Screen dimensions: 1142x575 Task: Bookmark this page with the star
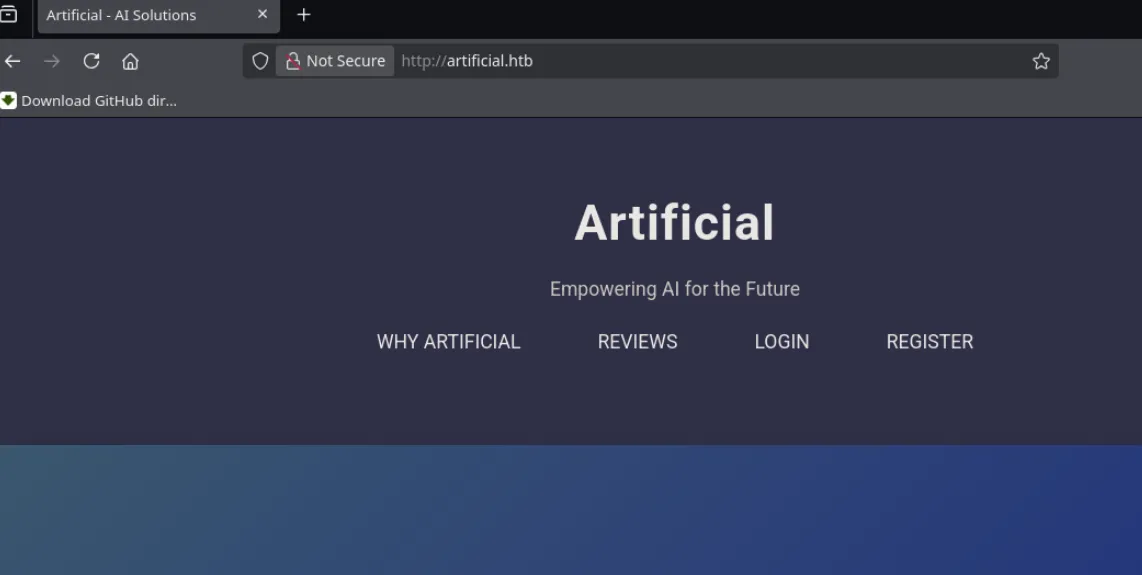click(1041, 61)
